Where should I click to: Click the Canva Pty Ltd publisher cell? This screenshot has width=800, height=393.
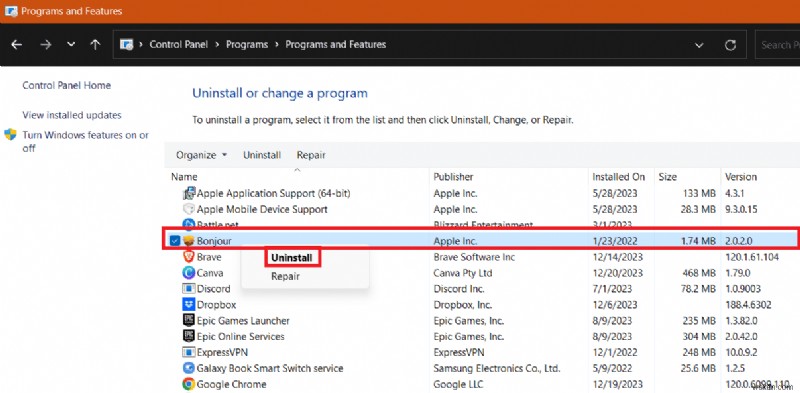pos(463,273)
